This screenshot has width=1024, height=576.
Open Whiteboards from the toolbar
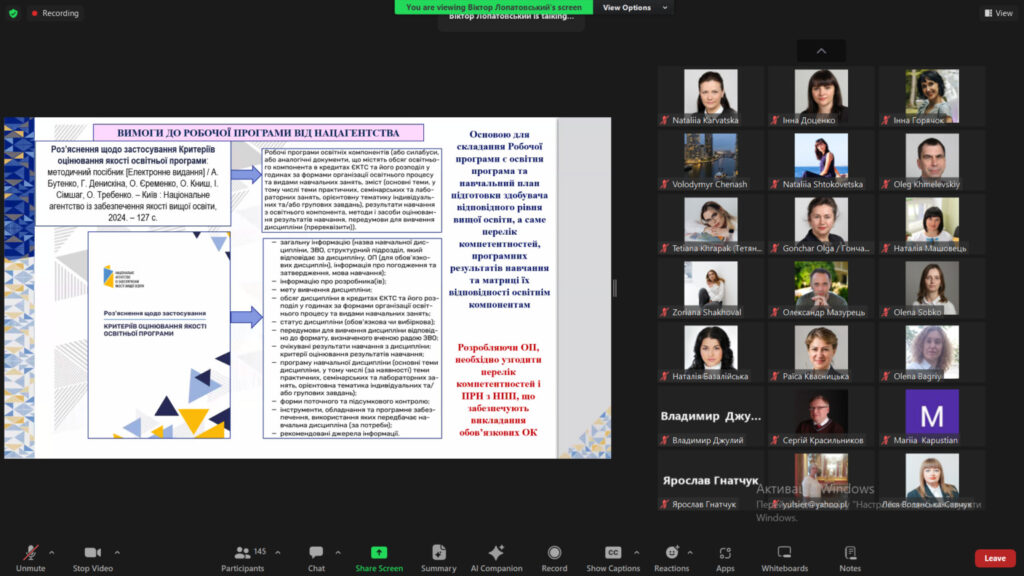click(x=785, y=557)
